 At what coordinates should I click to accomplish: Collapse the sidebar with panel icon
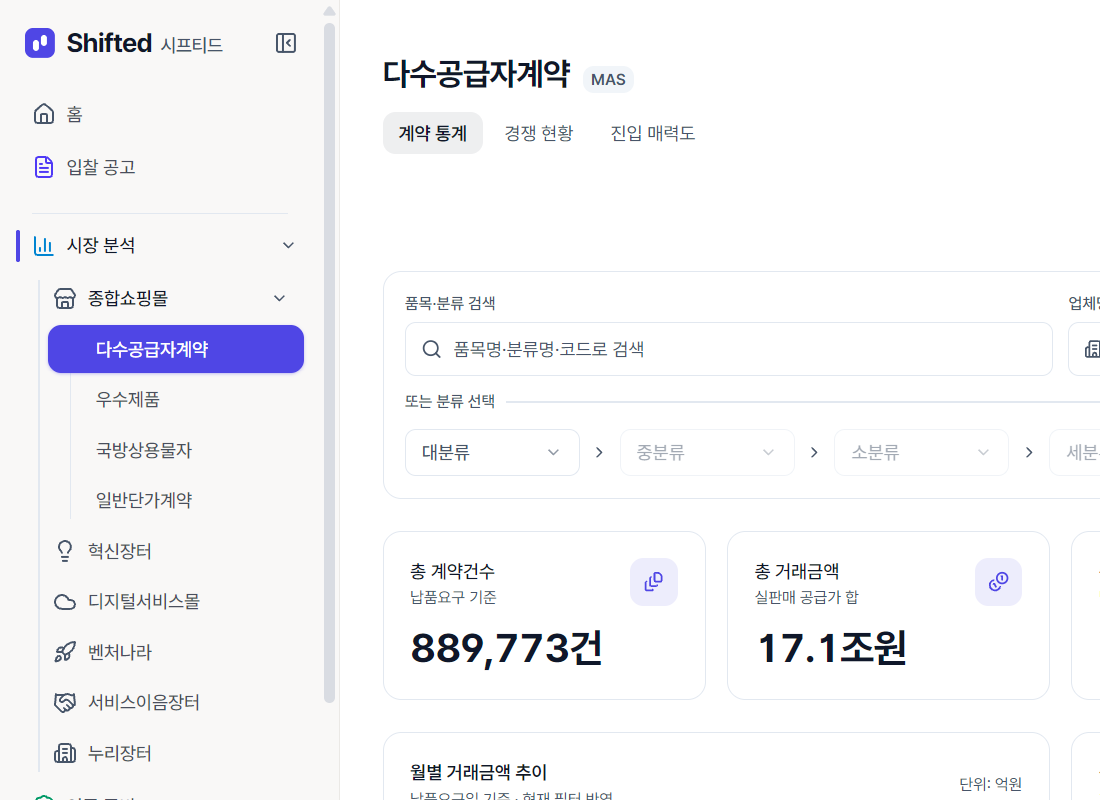(286, 43)
